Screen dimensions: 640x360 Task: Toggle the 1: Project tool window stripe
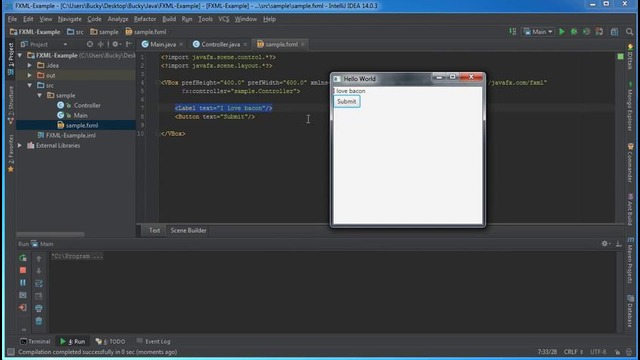pos(11,59)
